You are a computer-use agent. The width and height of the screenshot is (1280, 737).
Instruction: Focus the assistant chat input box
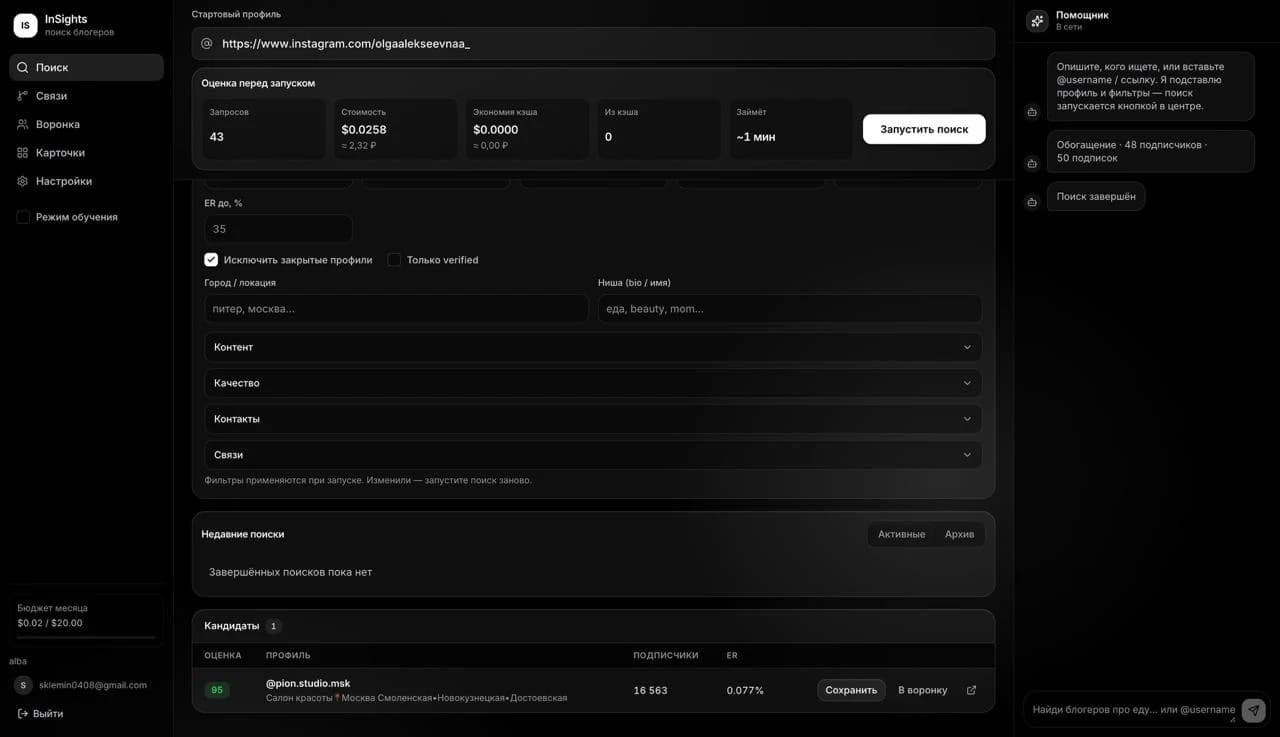(x=1132, y=709)
